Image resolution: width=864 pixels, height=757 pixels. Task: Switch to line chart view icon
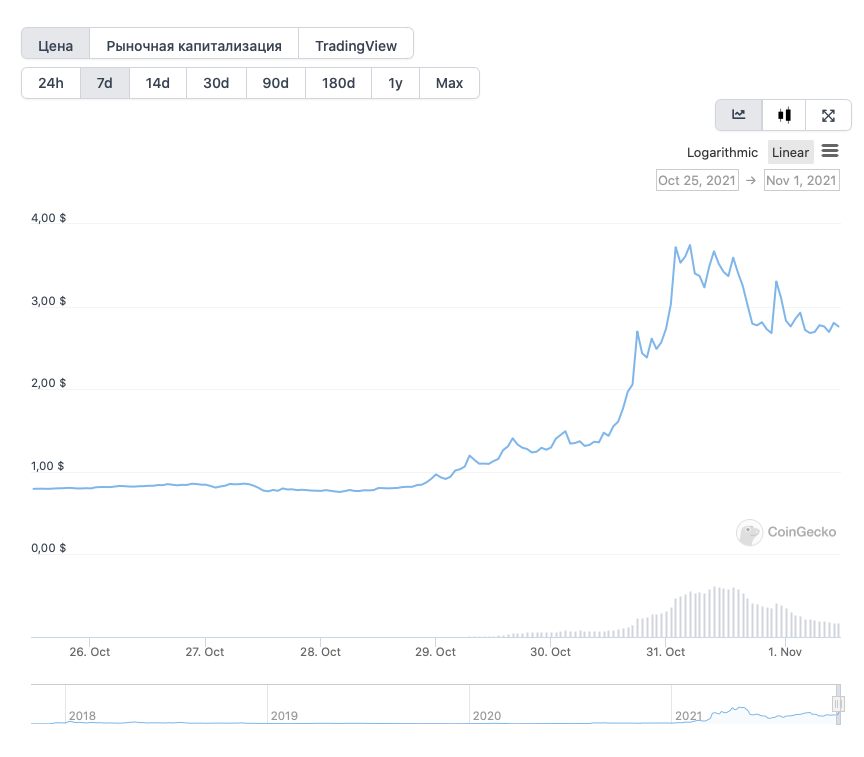point(739,115)
